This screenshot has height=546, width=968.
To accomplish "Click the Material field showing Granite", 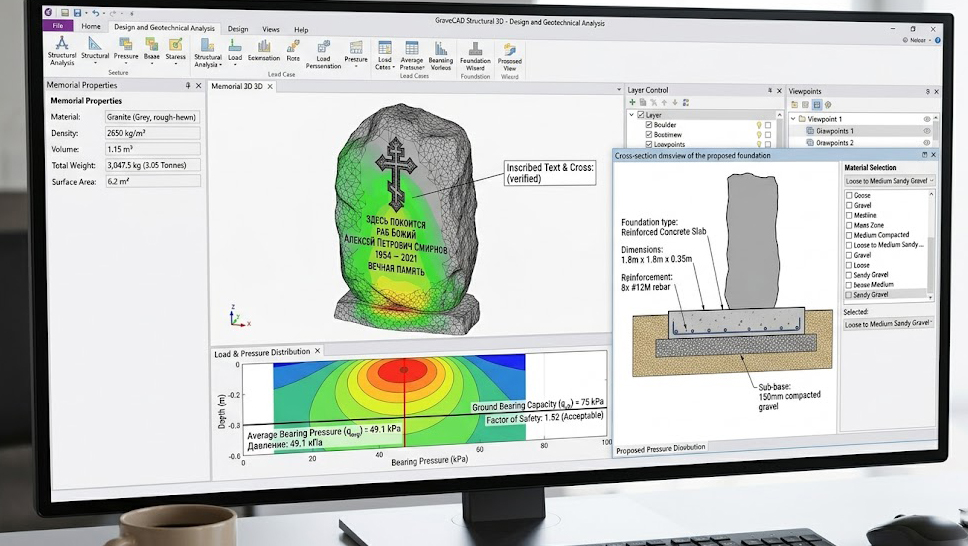I will (x=152, y=117).
